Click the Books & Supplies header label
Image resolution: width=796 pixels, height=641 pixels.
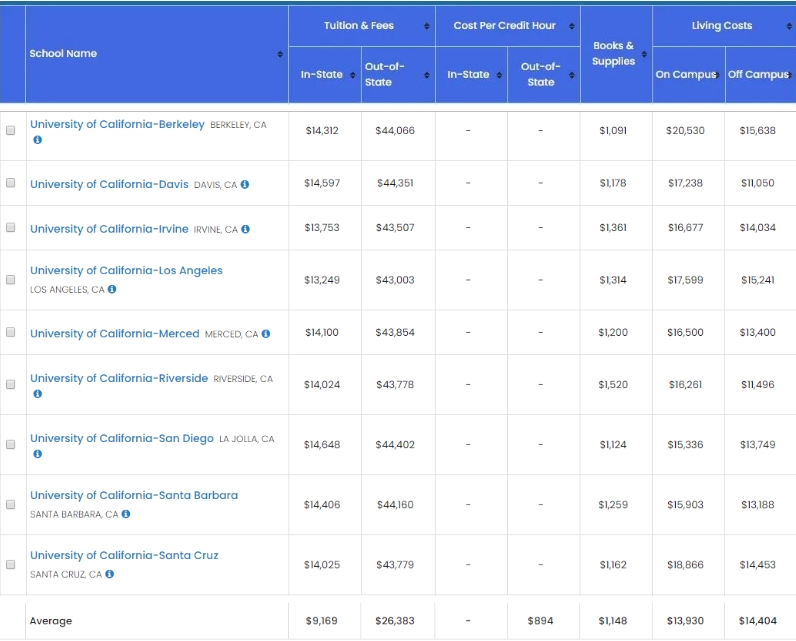(613, 53)
